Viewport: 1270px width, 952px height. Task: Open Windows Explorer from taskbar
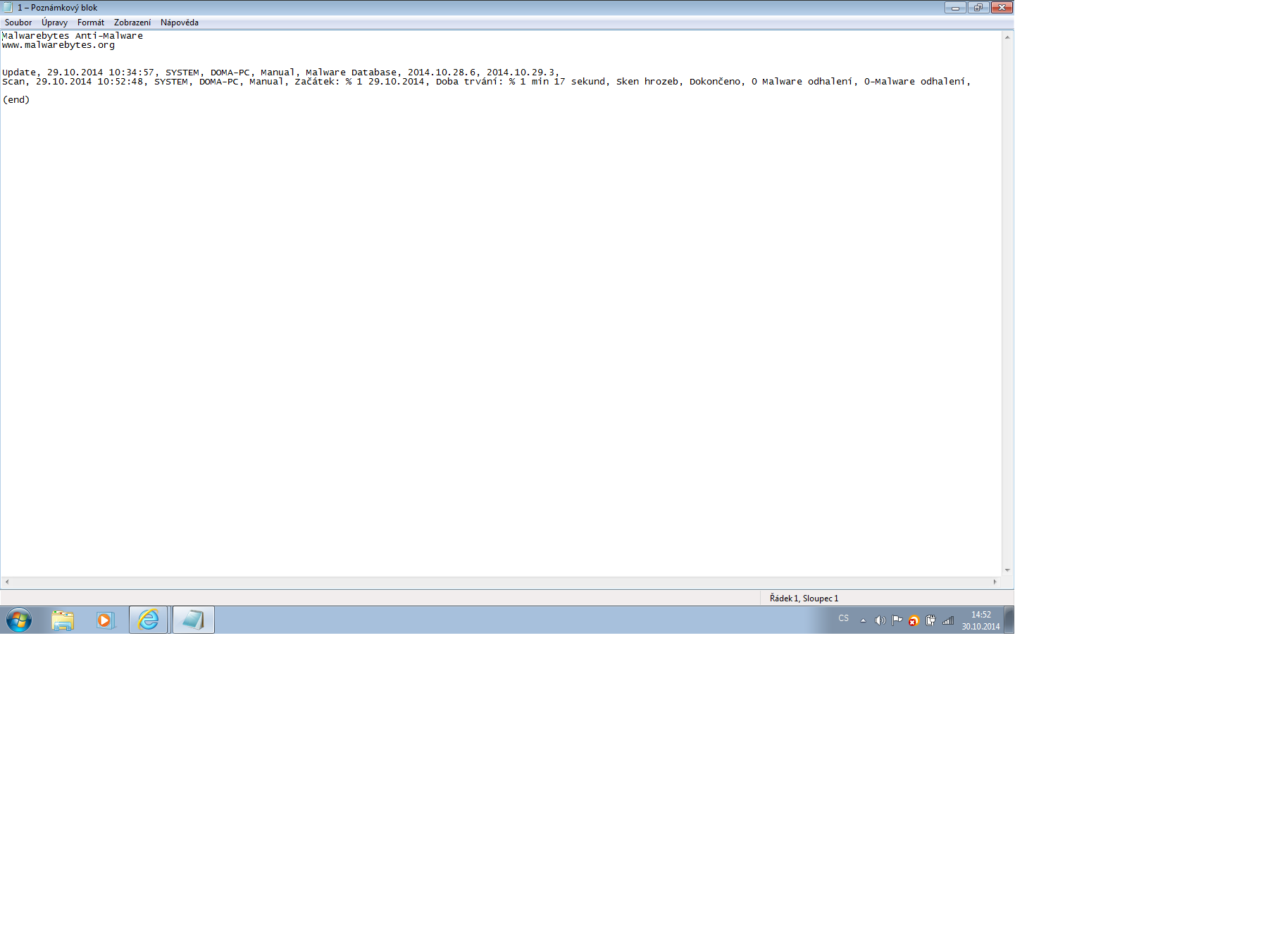click(63, 620)
